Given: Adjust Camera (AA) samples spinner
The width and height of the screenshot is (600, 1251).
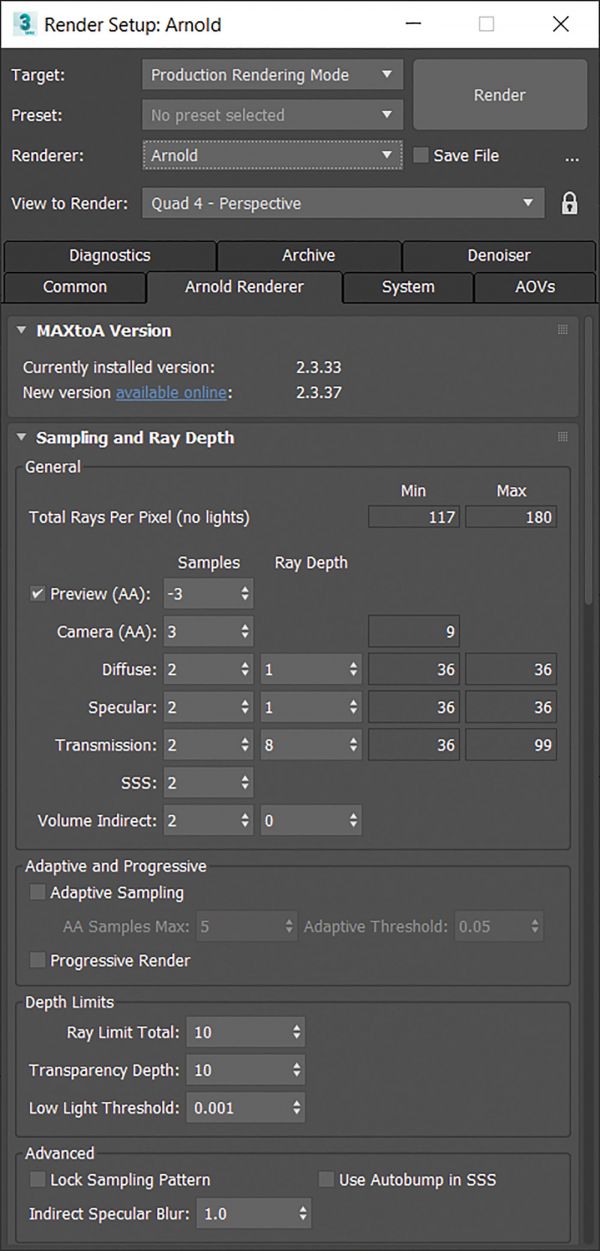Looking at the screenshot, I should (245, 632).
